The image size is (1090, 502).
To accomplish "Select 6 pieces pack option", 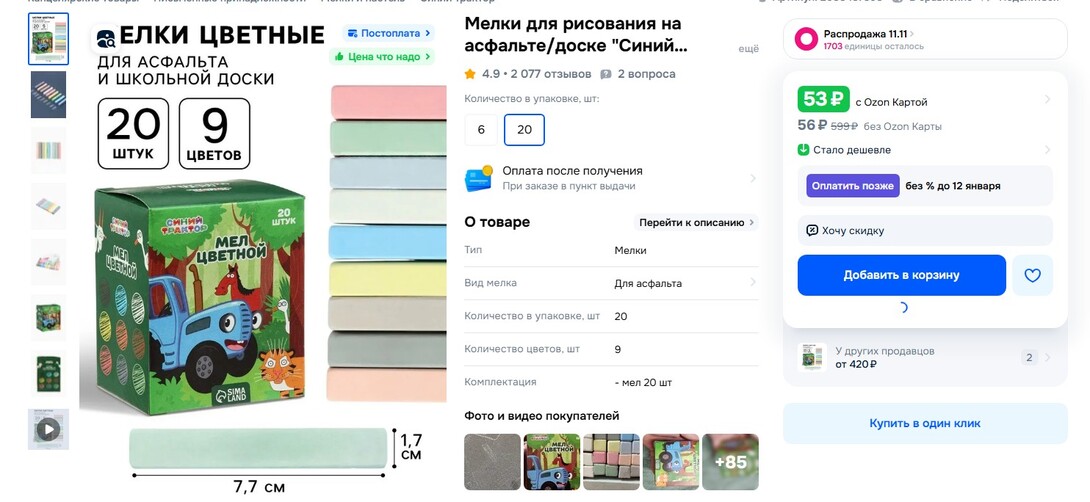I will click(481, 130).
